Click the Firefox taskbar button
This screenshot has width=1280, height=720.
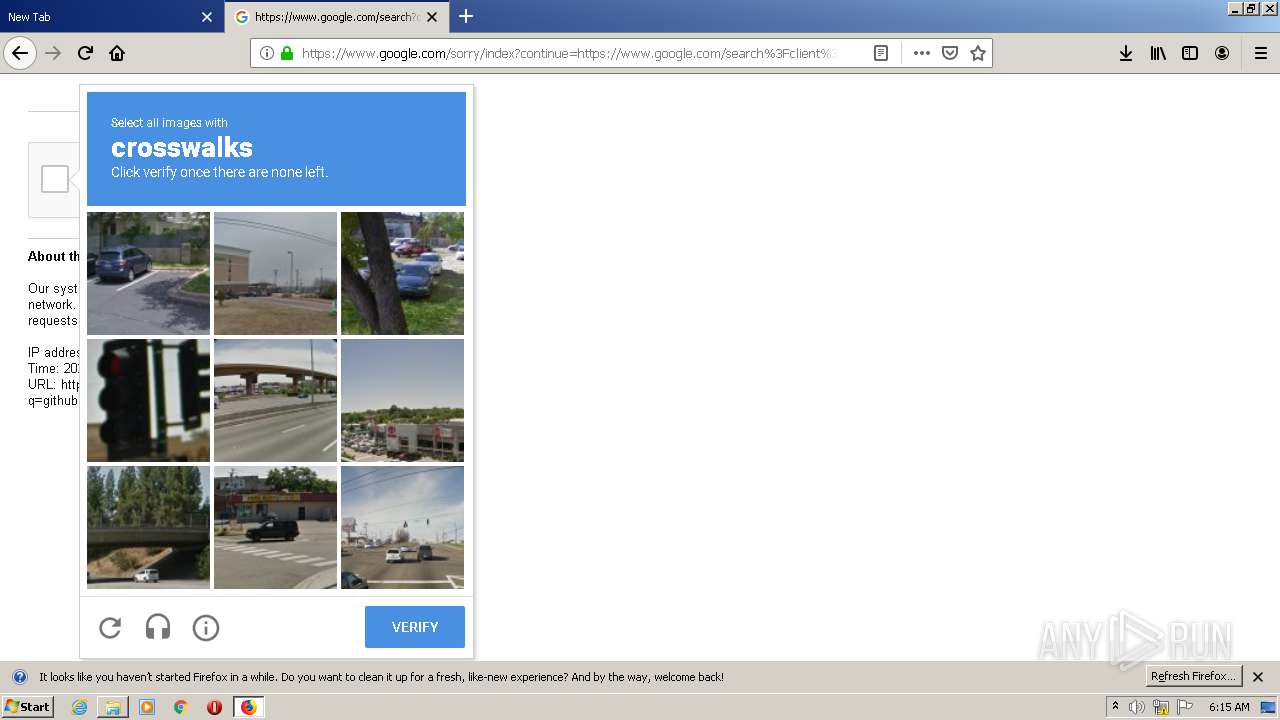tap(248, 707)
